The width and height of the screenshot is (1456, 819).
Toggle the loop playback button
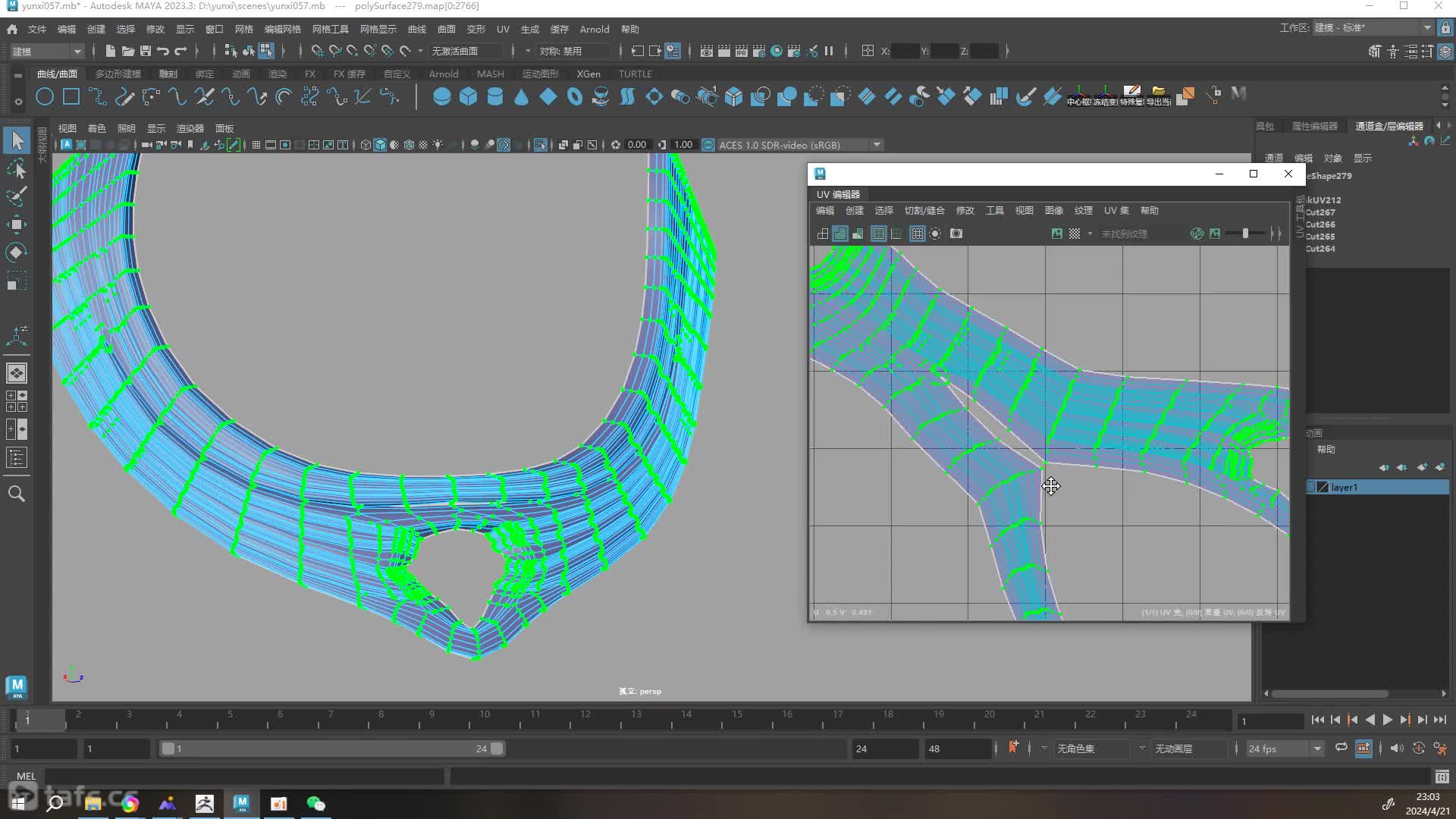(x=1341, y=748)
